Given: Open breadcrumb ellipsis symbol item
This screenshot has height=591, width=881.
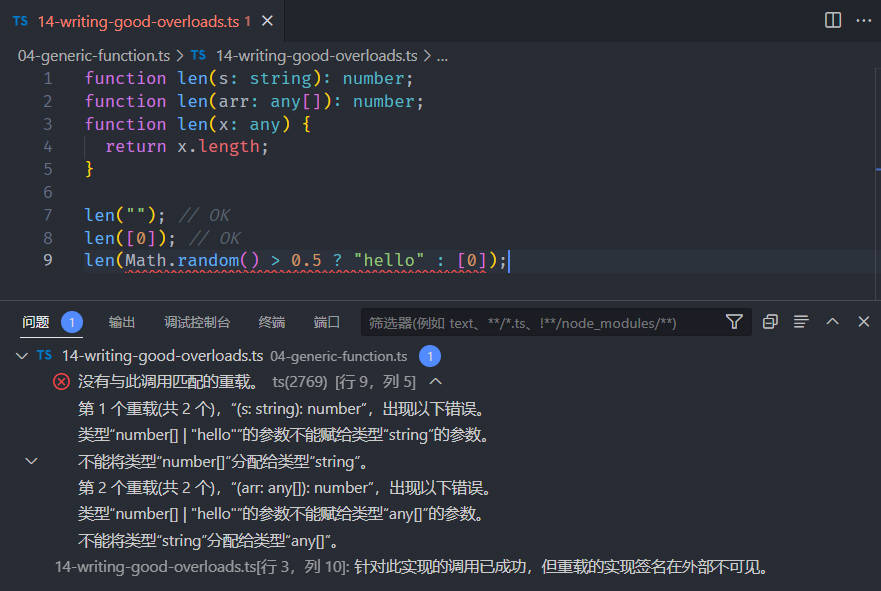Looking at the screenshot, I should [x=443, y=56].
